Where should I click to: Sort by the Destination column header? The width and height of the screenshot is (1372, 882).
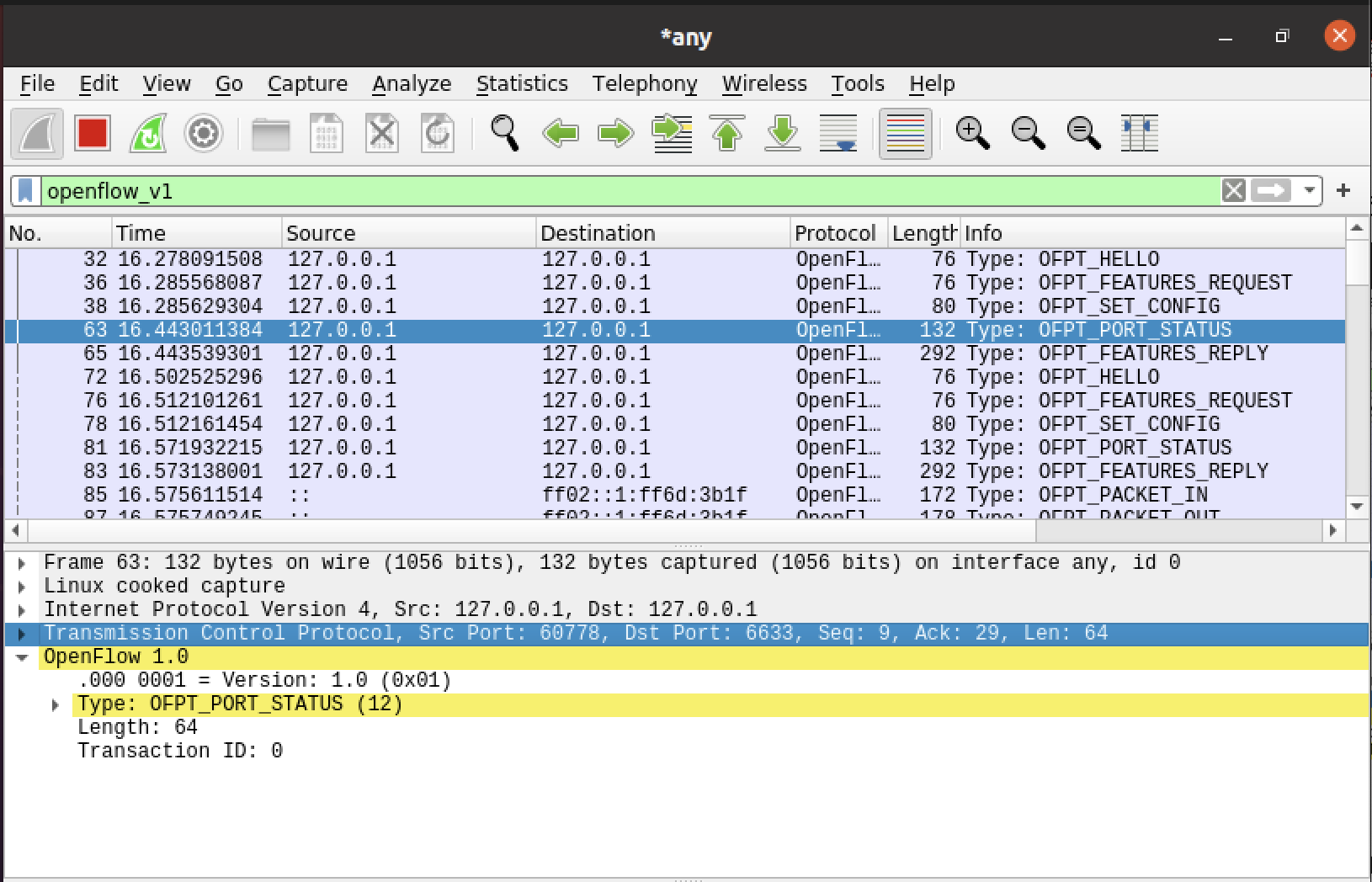point(663,233)
